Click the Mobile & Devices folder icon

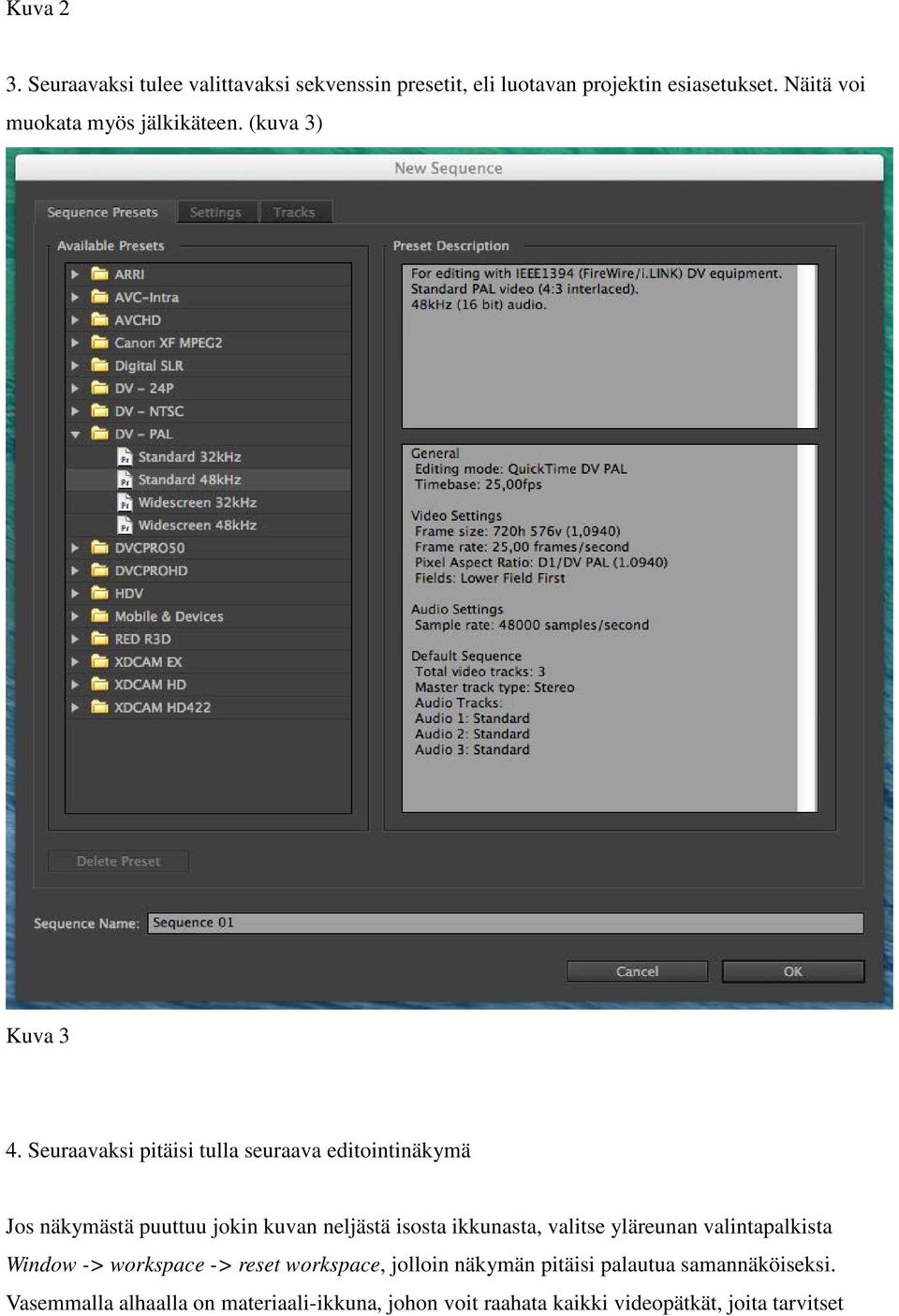(99, 615)
